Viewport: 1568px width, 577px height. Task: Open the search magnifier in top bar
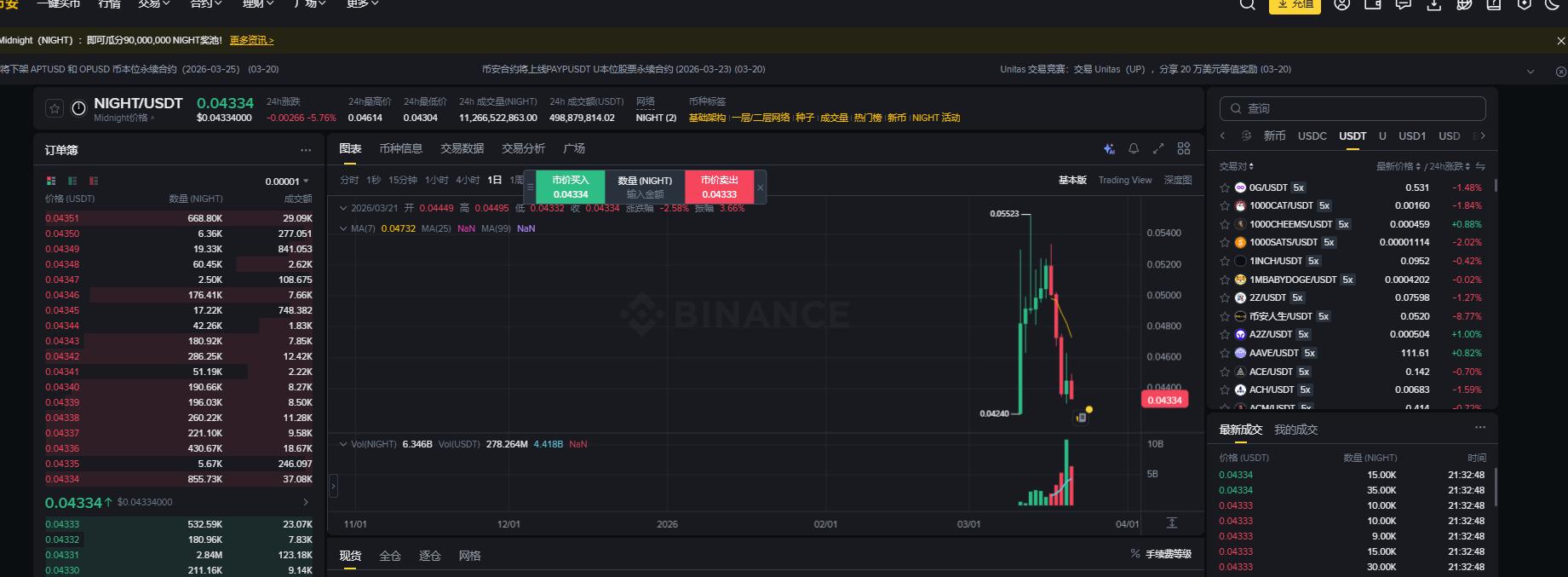pos(1247,4)
